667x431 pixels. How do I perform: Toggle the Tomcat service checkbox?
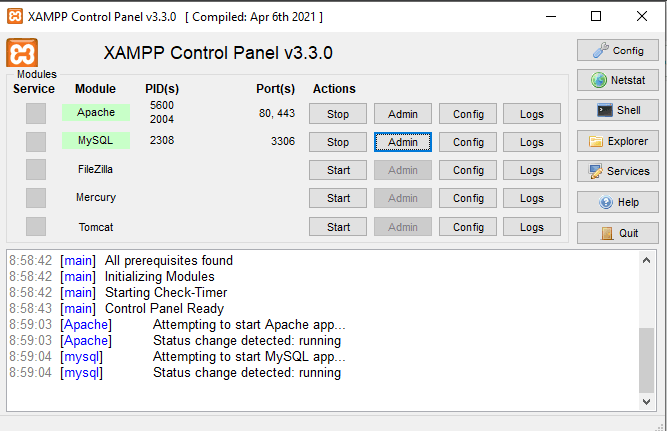pyautogui.click(x=36, y=226)
